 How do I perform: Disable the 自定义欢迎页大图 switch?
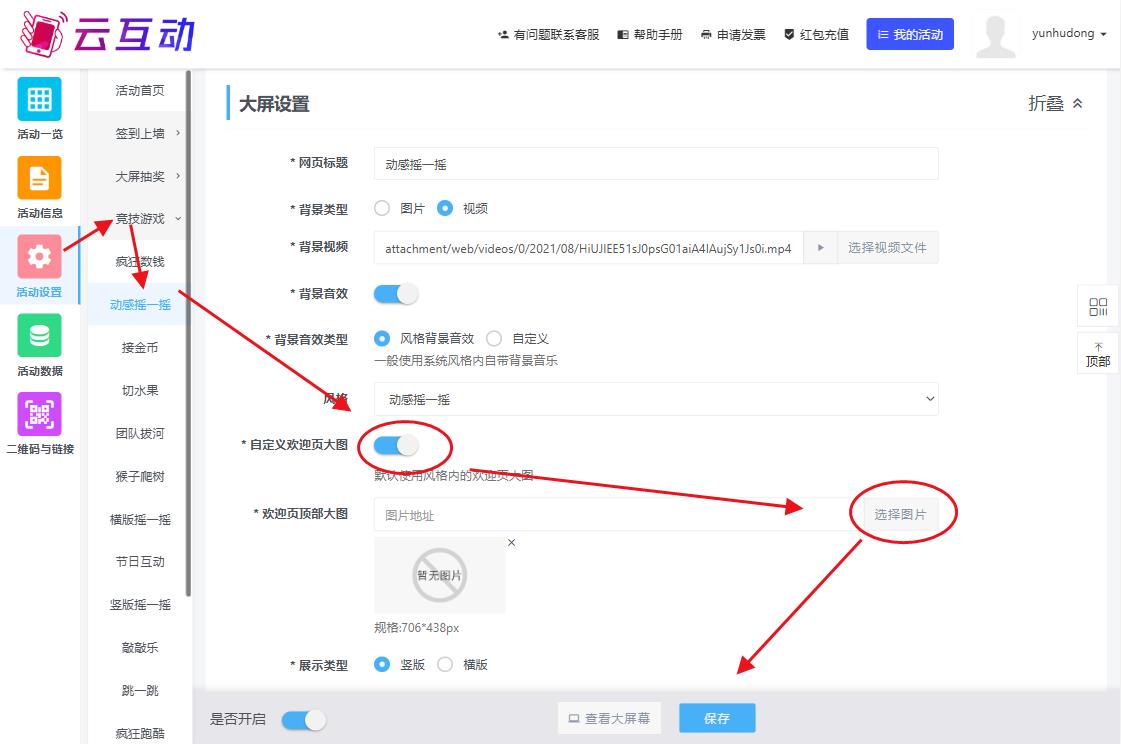tap(396, 445)
